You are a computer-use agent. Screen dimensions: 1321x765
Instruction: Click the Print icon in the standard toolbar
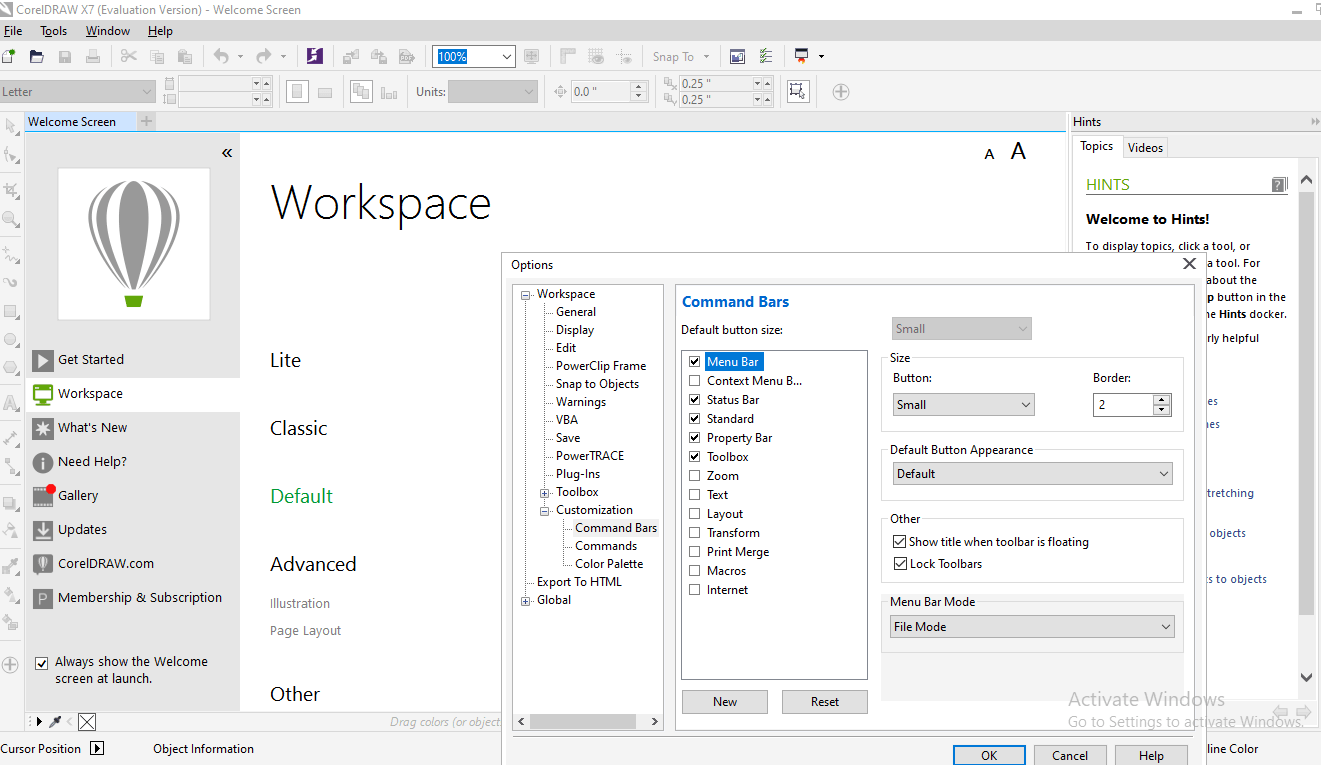[x=93, y=57]
